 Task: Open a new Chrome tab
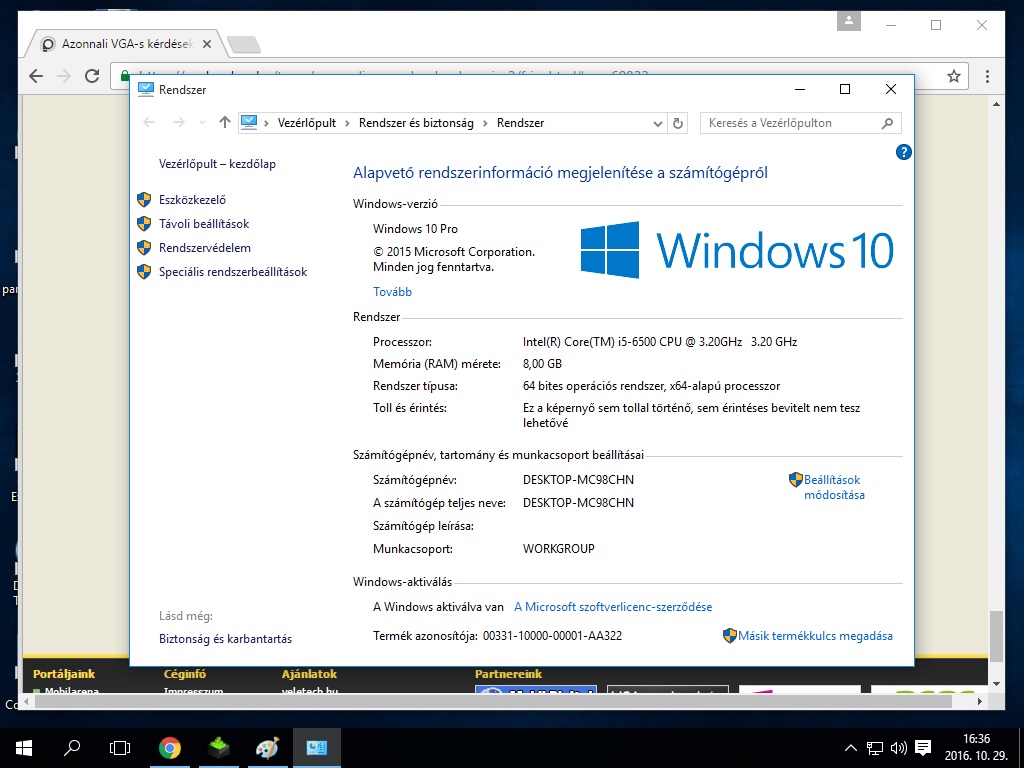(x=244, y=44)
